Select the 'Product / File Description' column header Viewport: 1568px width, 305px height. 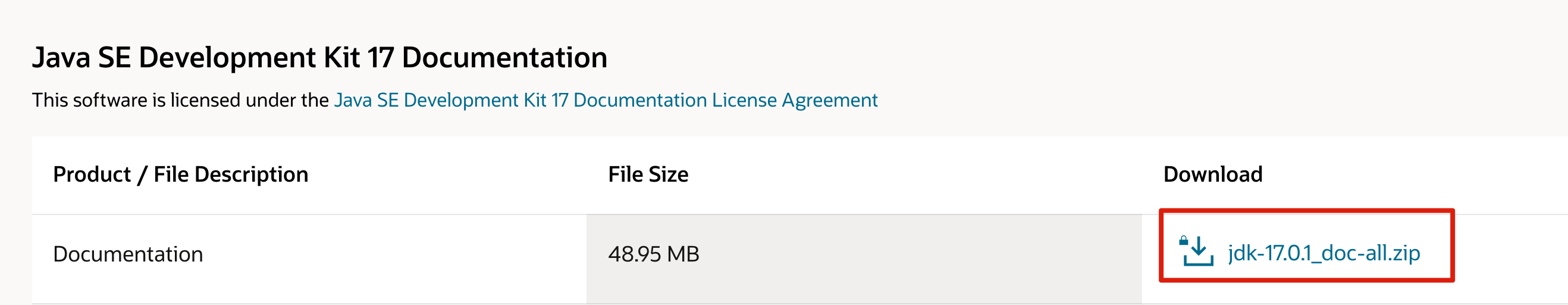tap(181, 175)
